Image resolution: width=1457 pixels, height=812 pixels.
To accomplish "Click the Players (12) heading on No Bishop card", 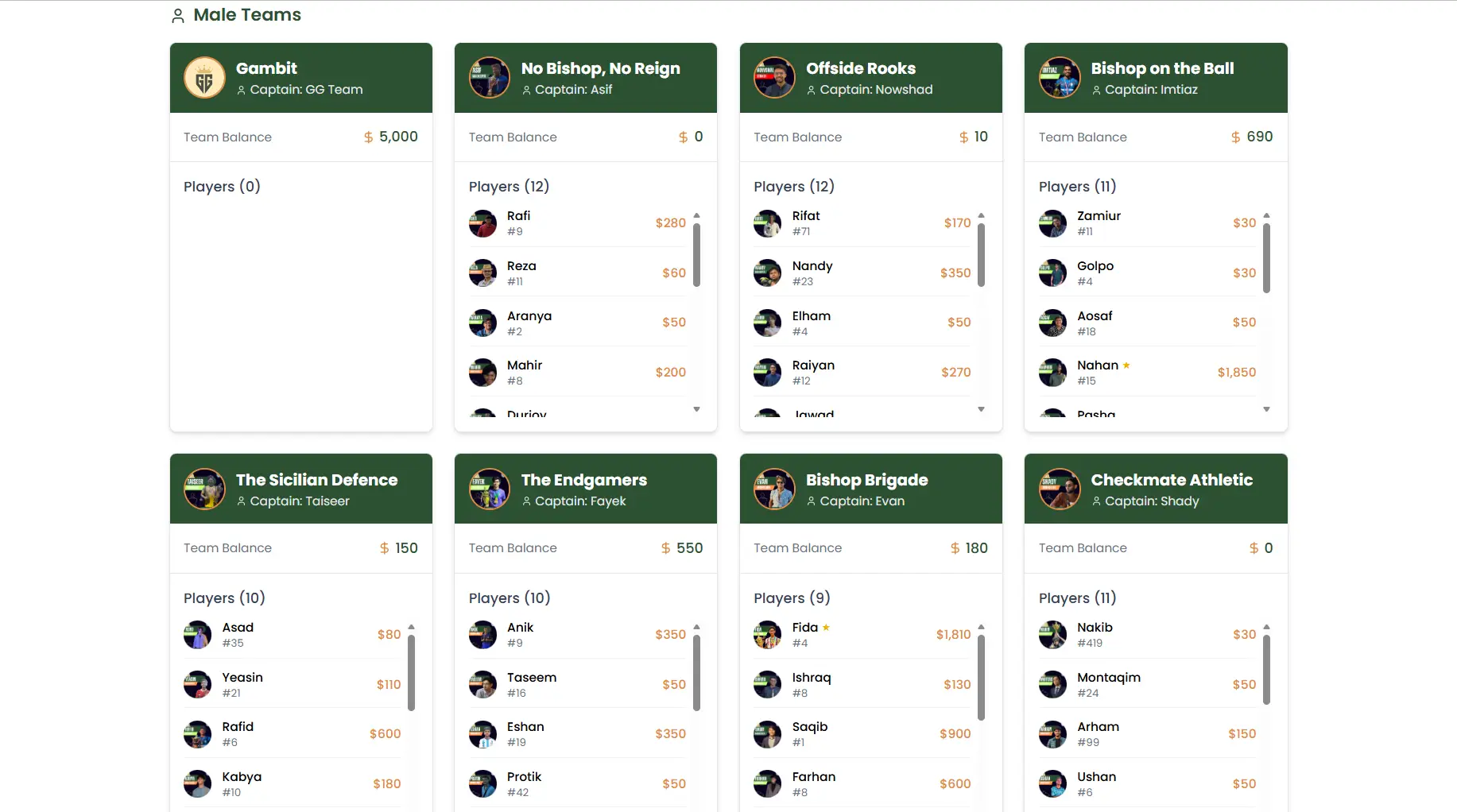I will (510, 186).
